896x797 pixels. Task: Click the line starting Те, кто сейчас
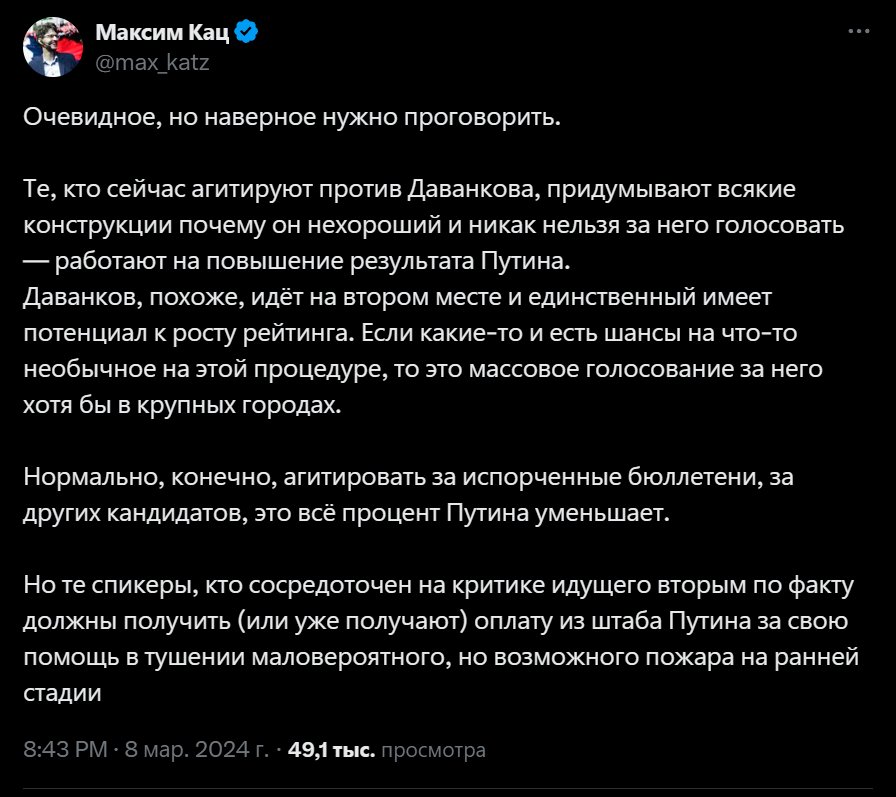point(408,187)
